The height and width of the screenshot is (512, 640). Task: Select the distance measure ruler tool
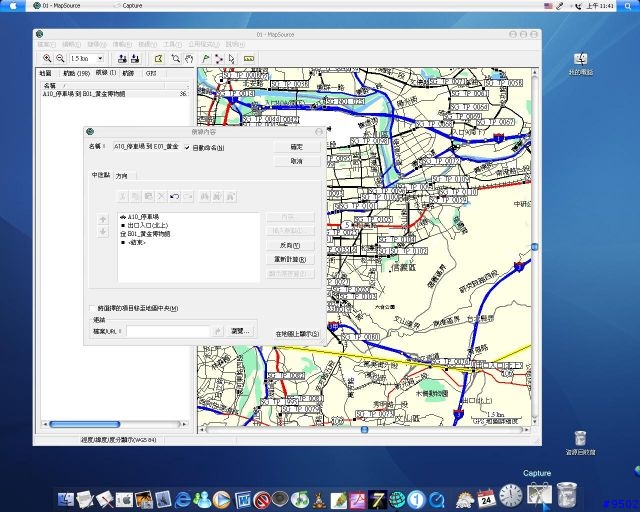click(249, 58)
